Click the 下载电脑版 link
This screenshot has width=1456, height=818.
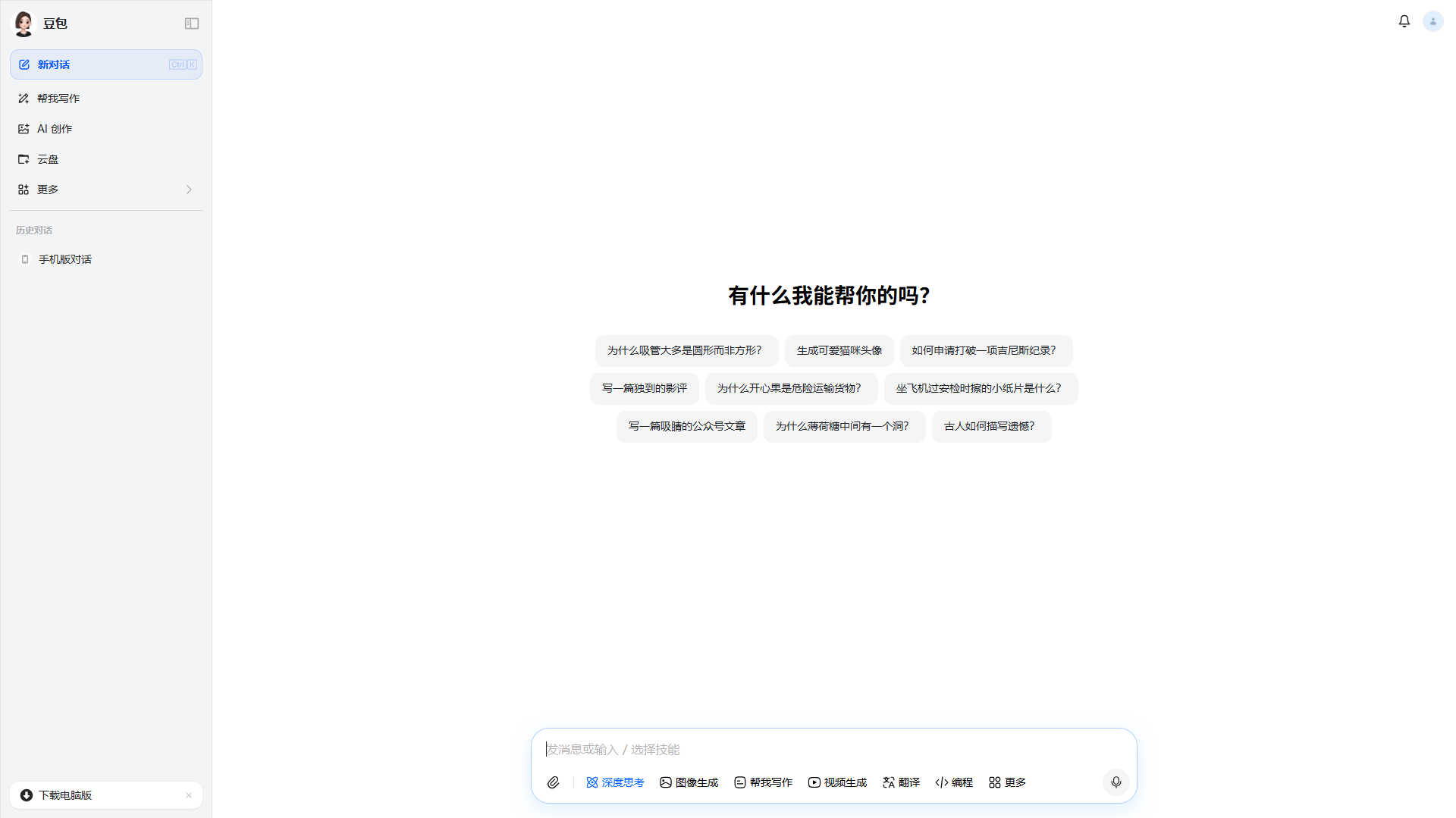coord(64,795)
